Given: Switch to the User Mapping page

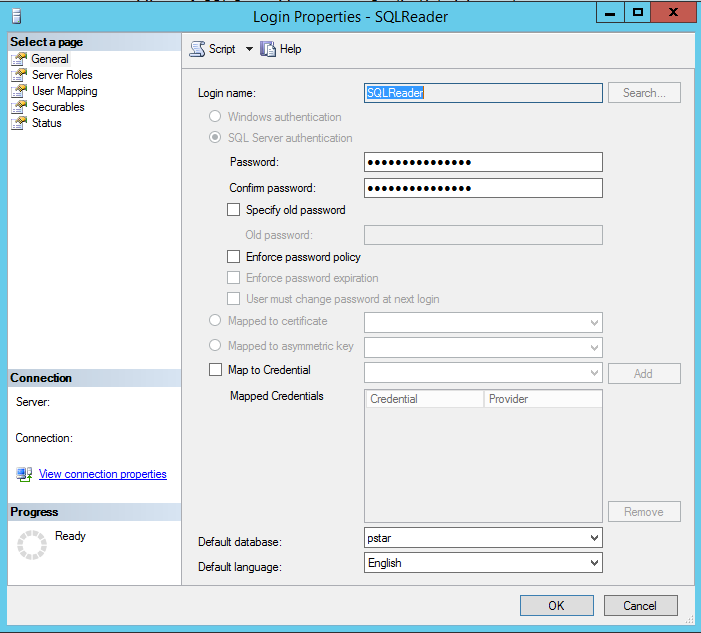Looking at the screenshot, I should tap(65, 91).
